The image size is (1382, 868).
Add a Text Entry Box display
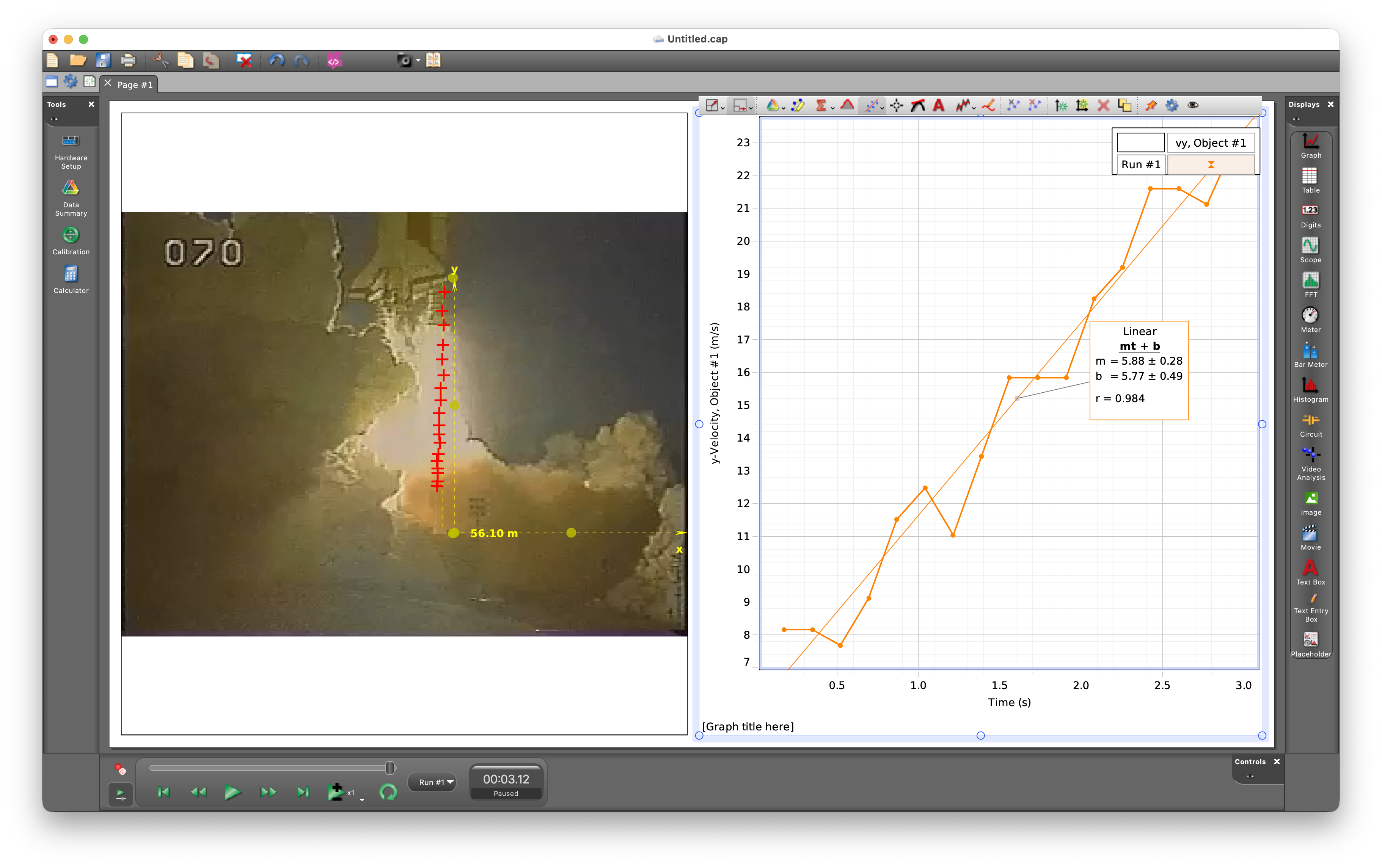(1310, 608)
